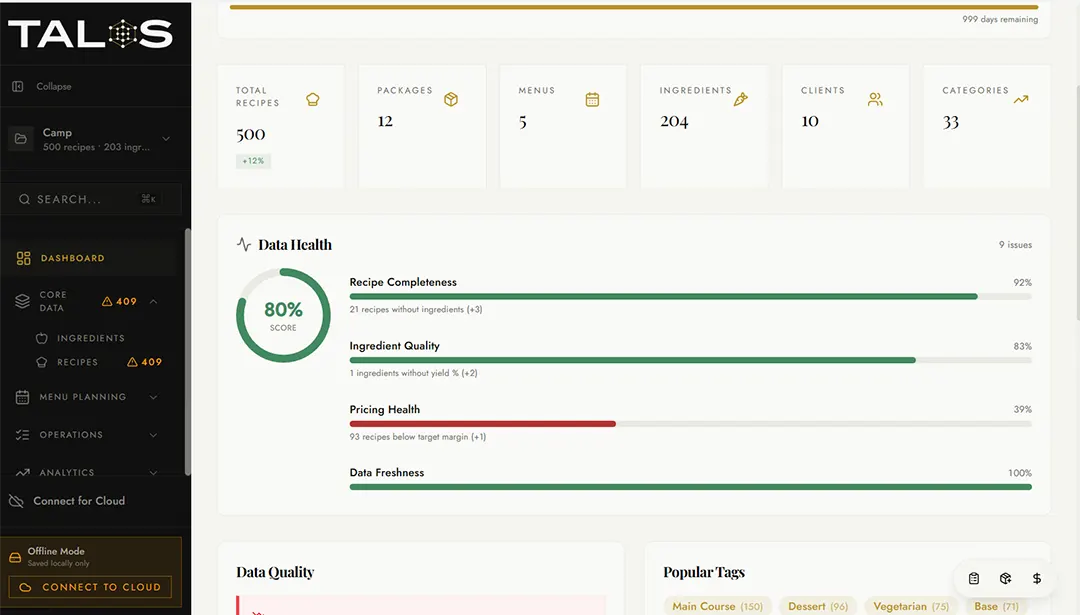Image resolution: width=1080 pixels, height=615 pixels.
Task: Click the chef hat Recipes icon
Action: (42, 361)
